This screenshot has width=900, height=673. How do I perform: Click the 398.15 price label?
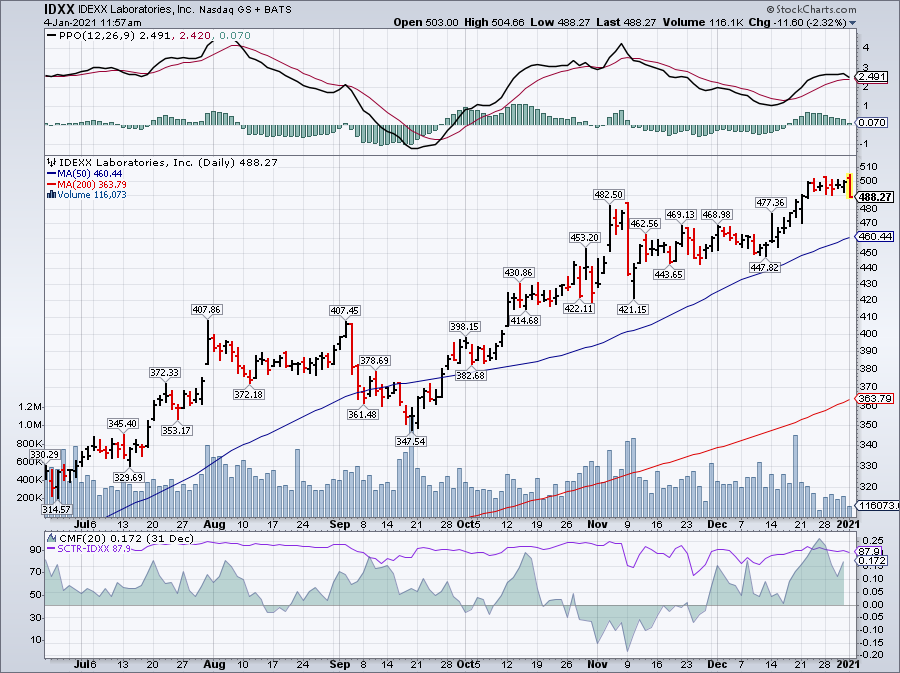464,327
